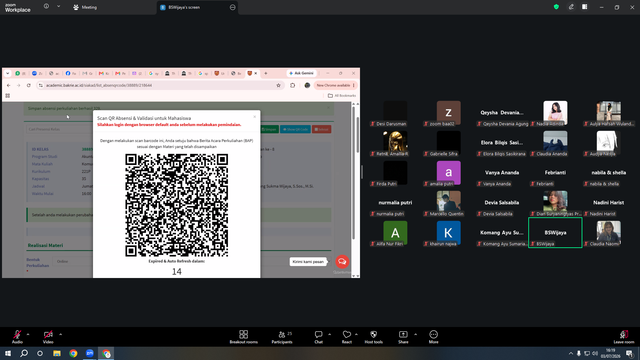Open green encryption shield icon
This screenshot has height=360, width=640.
[556, 7]
